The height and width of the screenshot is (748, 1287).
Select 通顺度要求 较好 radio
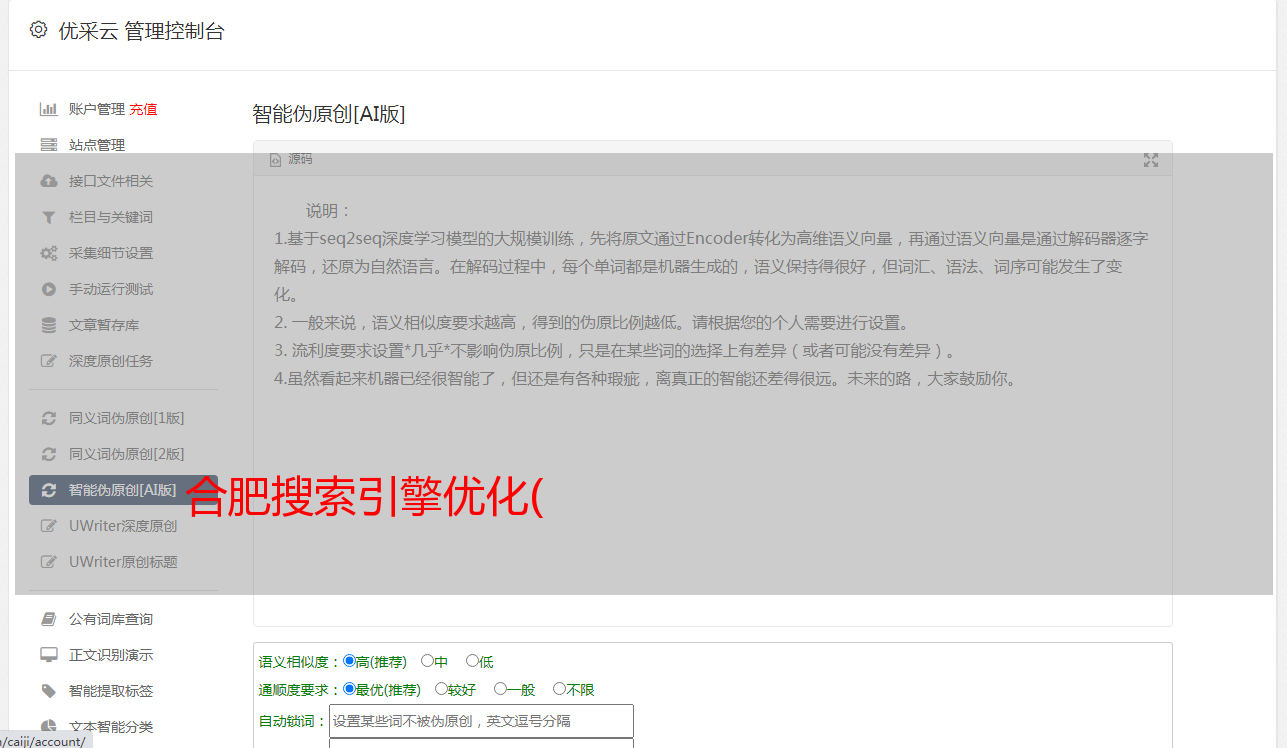coord(441,689)
